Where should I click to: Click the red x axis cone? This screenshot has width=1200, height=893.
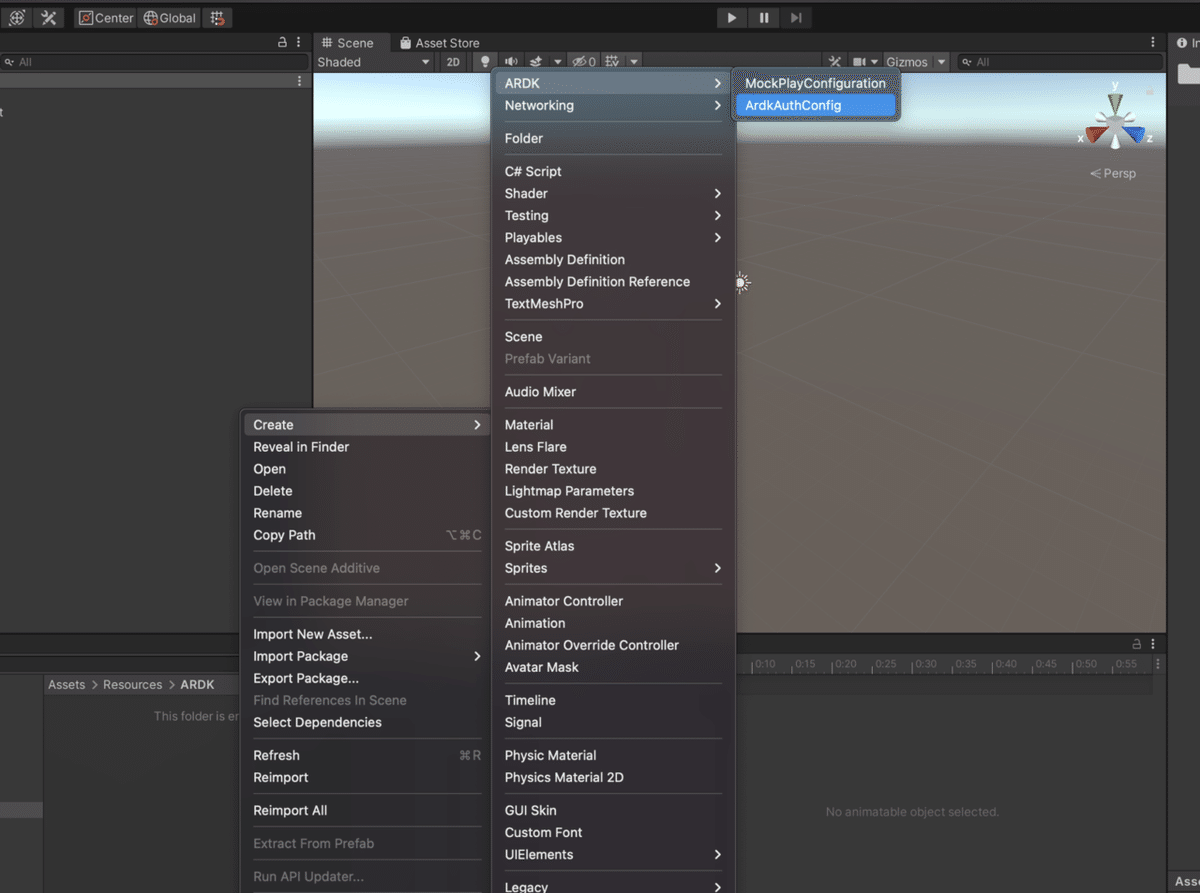click(1096, 135)
